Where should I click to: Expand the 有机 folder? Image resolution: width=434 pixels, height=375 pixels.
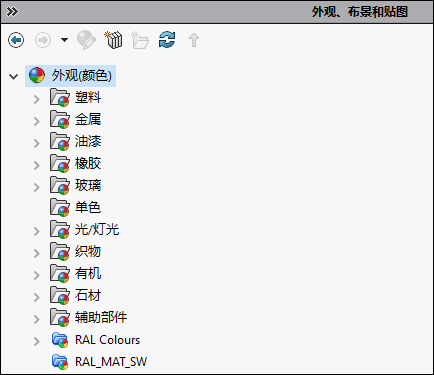pyautogui.click(x=37, y=275)
